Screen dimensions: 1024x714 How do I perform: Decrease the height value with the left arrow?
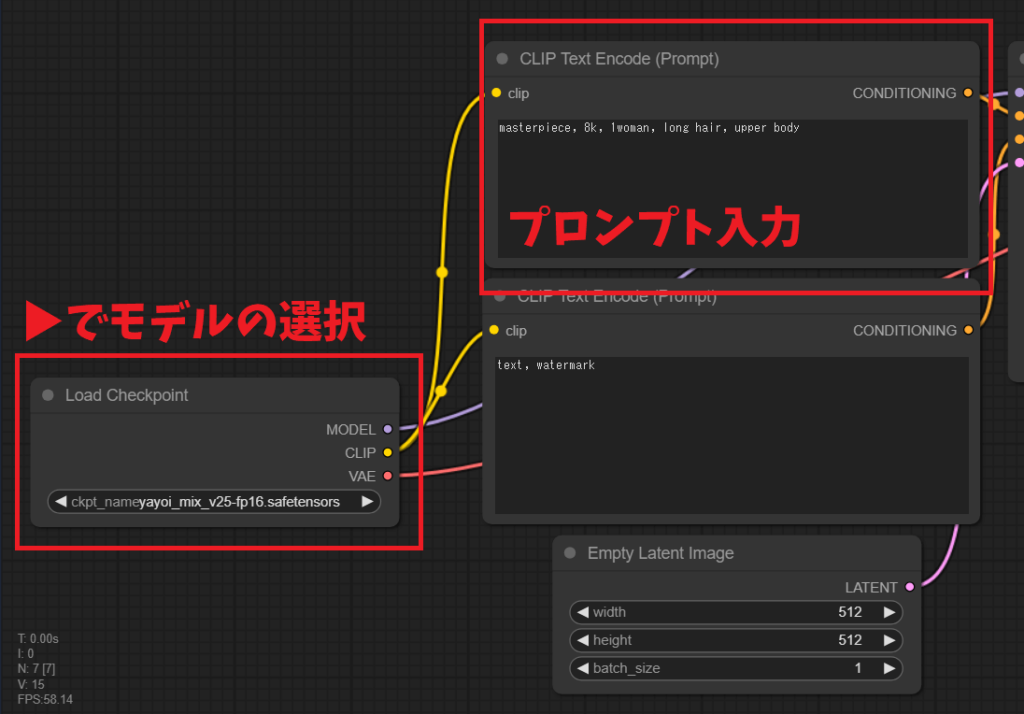point(582,640)
